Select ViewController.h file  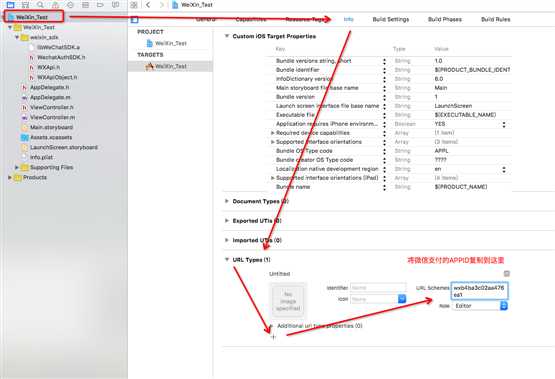(52, 107)
